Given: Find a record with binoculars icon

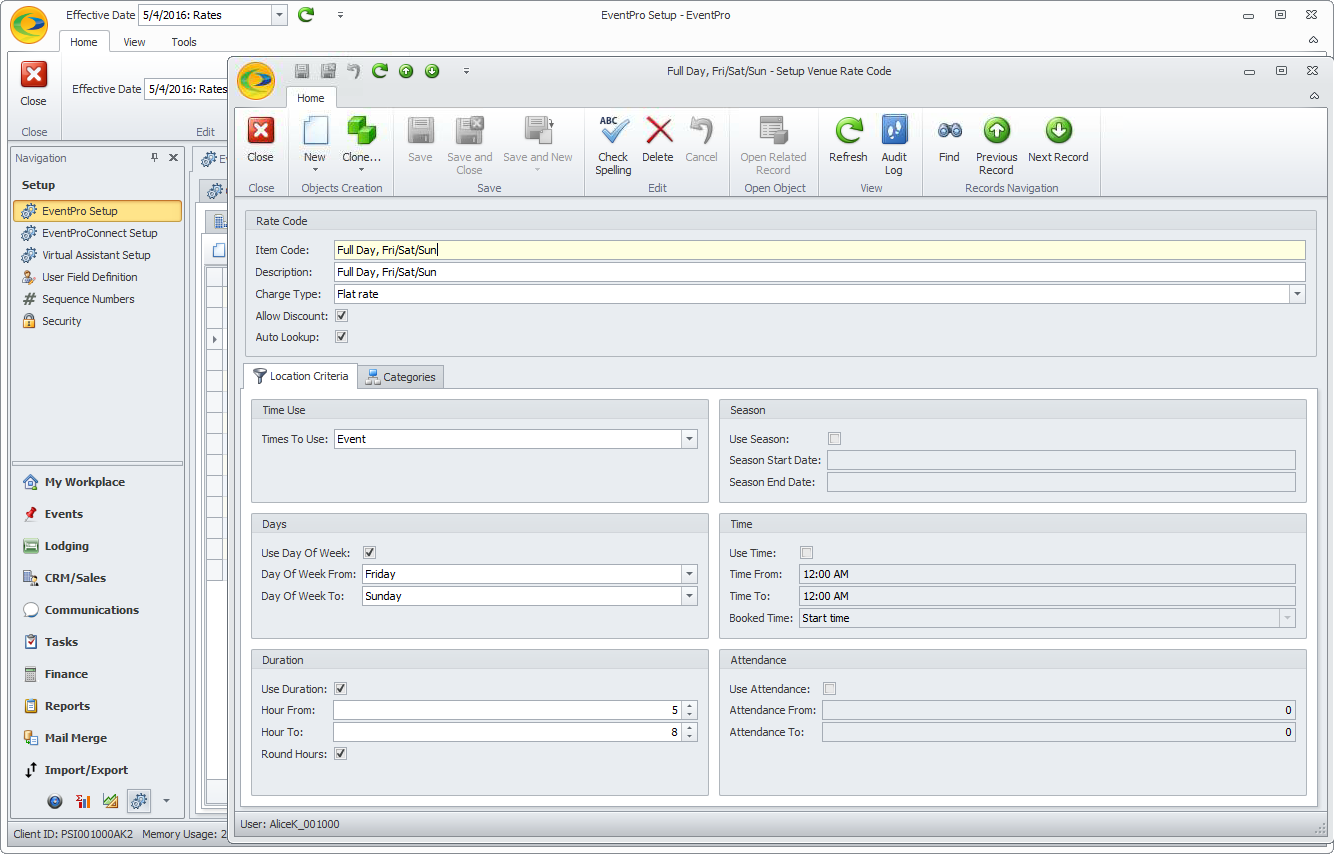Looking at the screenshot, I should click(949, 138).
